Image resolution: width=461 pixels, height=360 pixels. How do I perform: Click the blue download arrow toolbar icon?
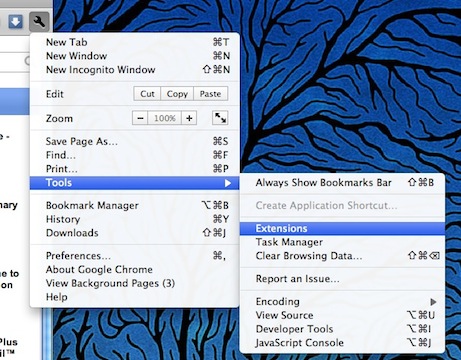[15, 22]
